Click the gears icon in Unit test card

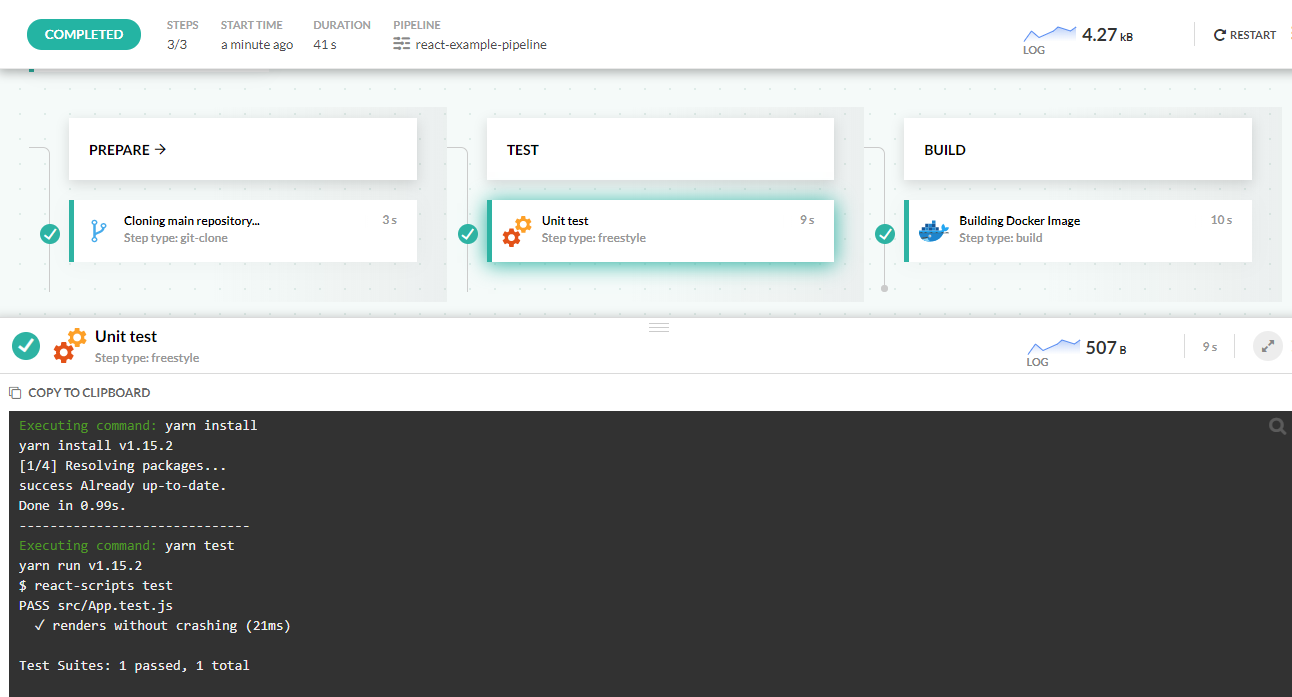517,231
